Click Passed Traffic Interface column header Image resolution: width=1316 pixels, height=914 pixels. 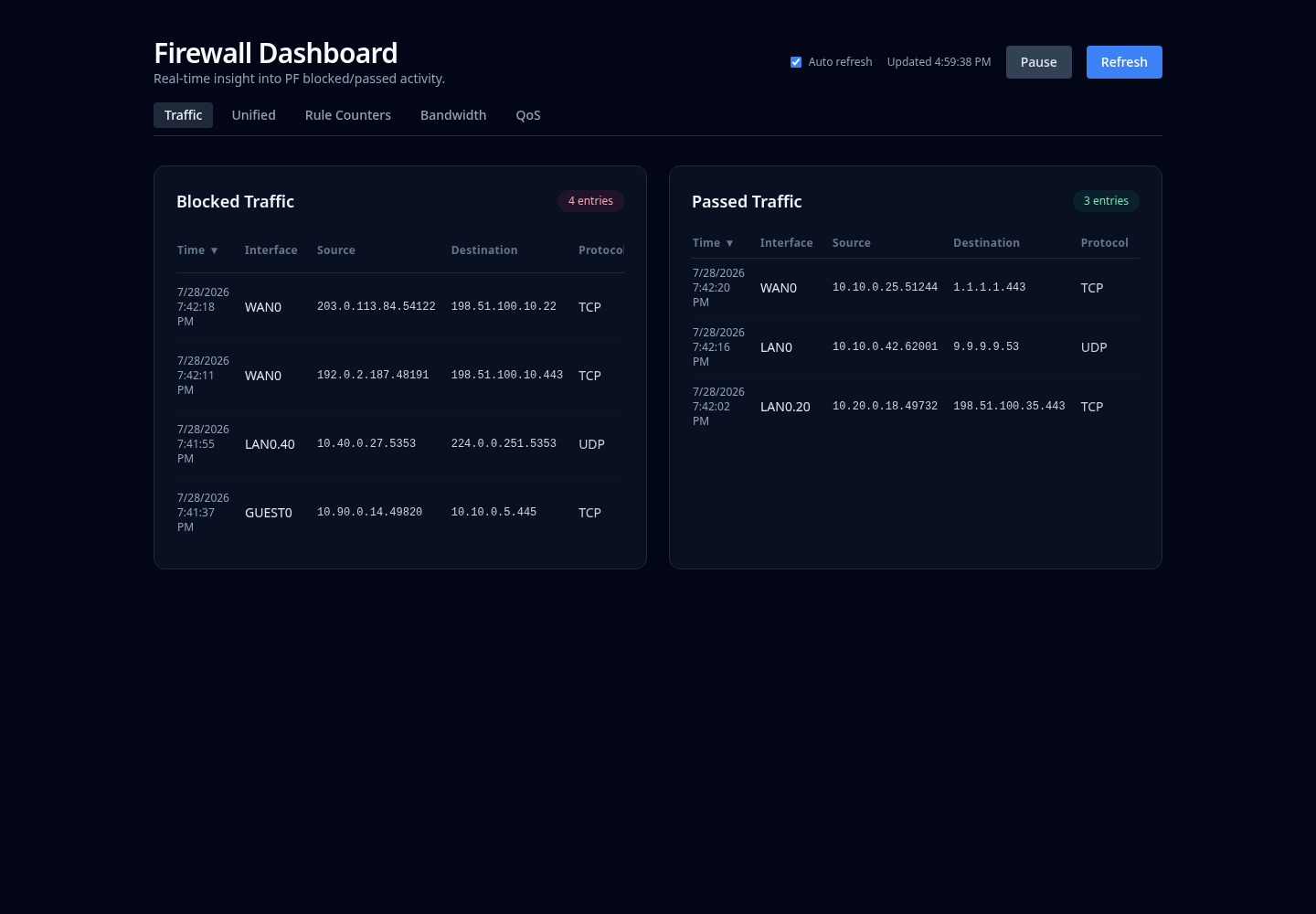click(786, 243)
